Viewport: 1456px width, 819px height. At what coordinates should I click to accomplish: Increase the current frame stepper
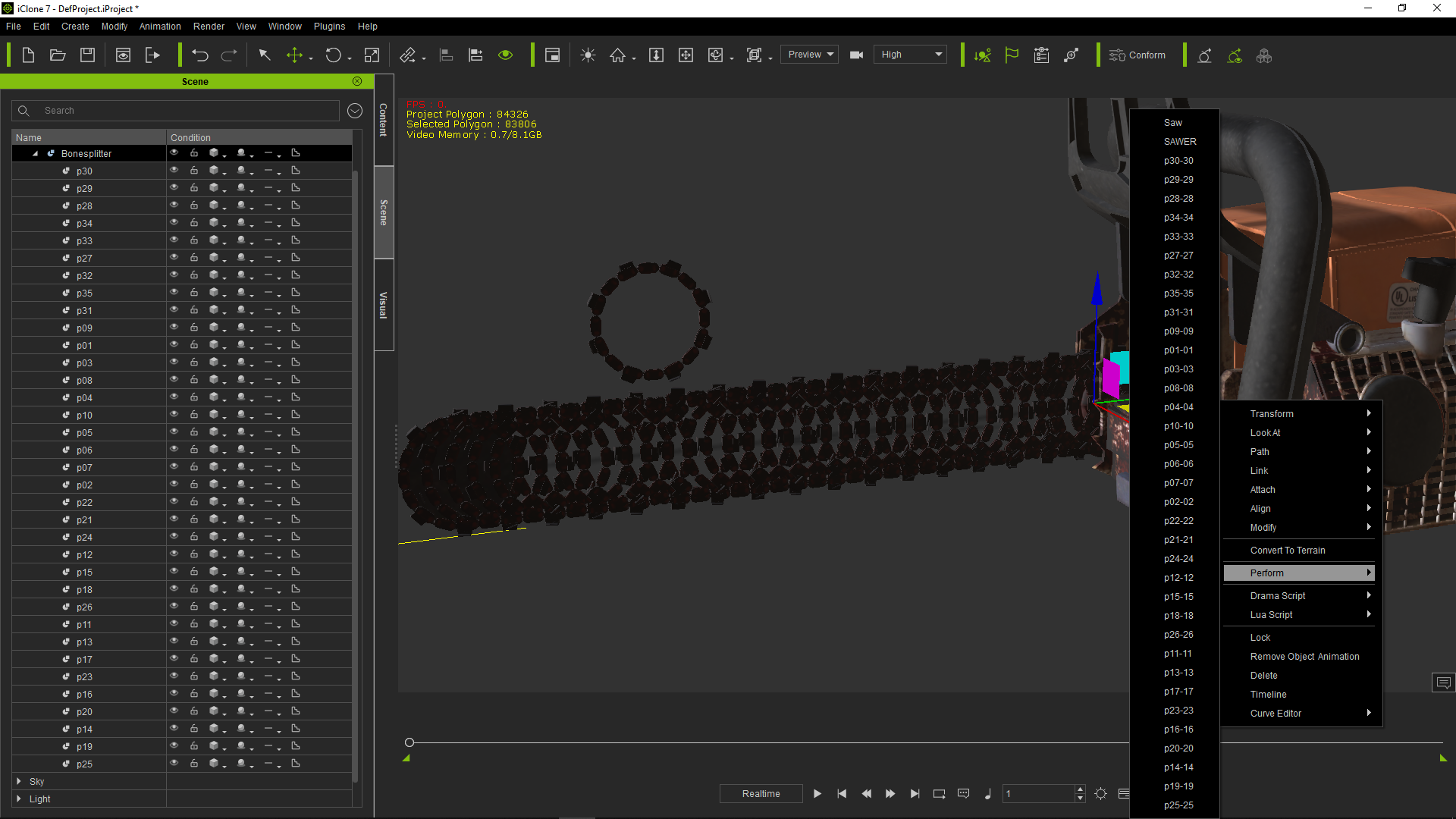point(1080,789)
